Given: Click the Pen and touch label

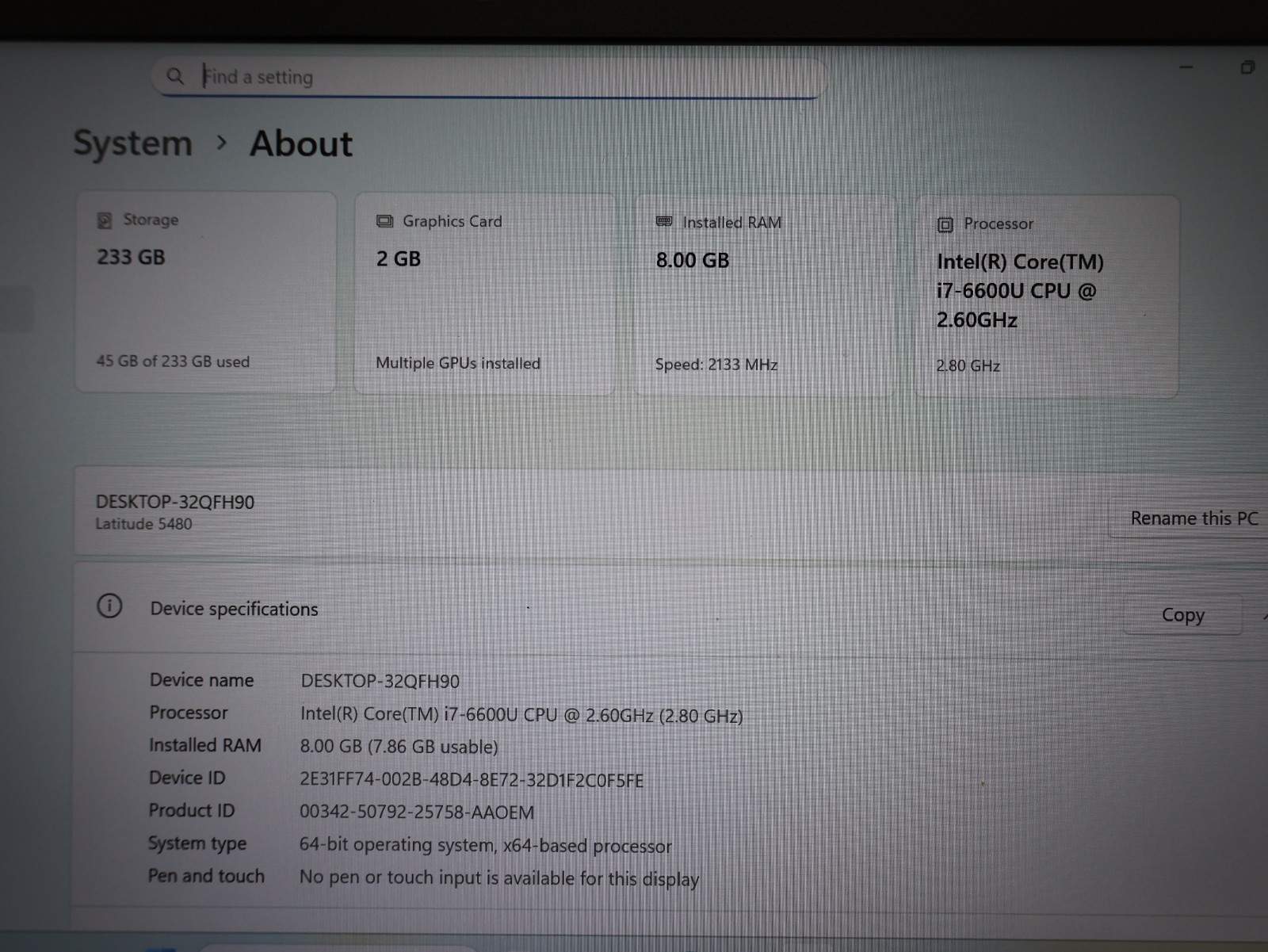Looking at the screenshot, I should [206, 876].
